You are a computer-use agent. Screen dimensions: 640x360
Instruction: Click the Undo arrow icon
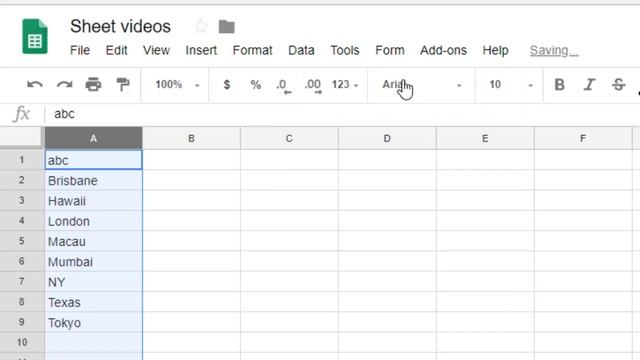[x=35, y=84]
